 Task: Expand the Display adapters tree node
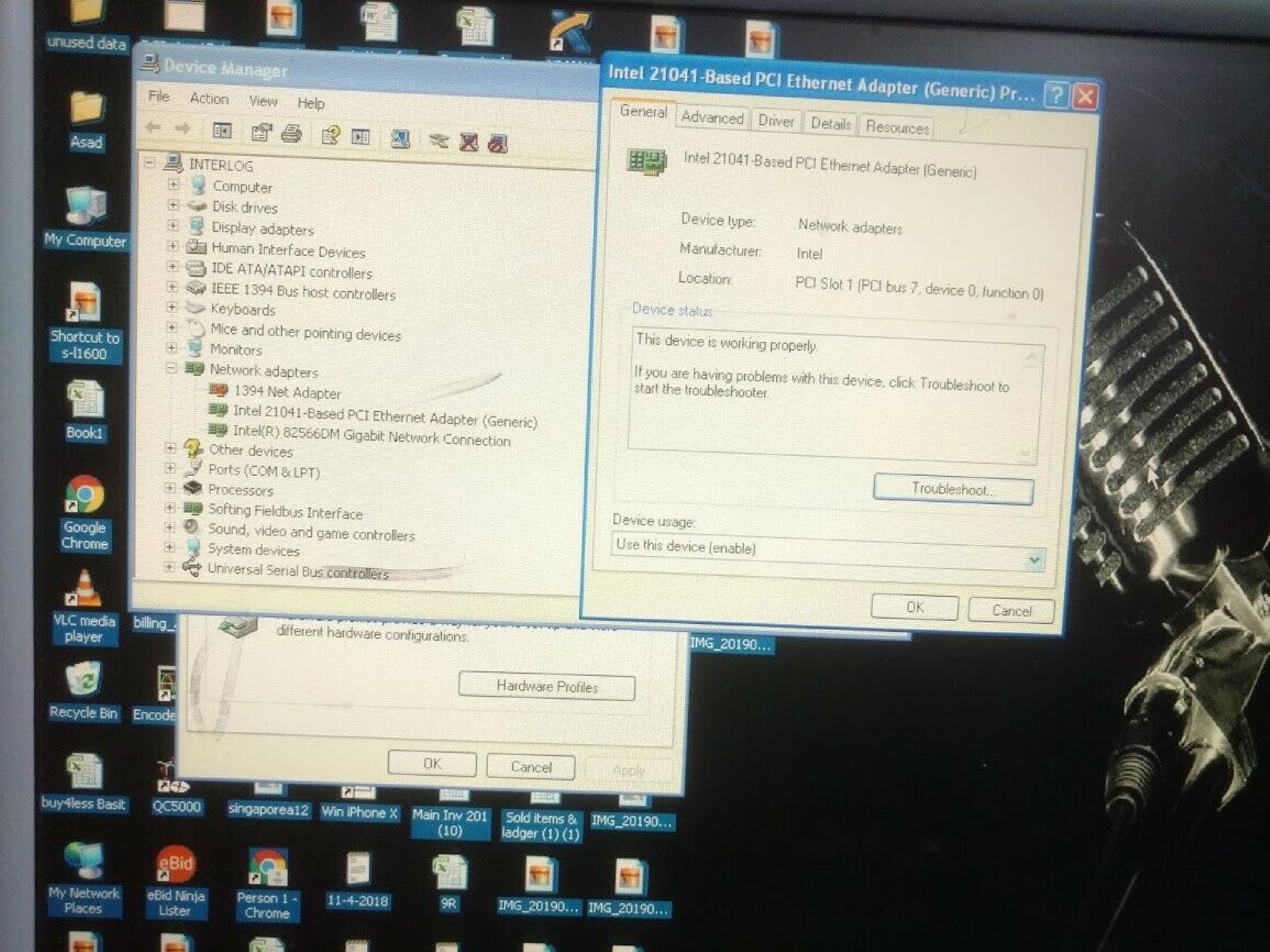click(173, 226)
